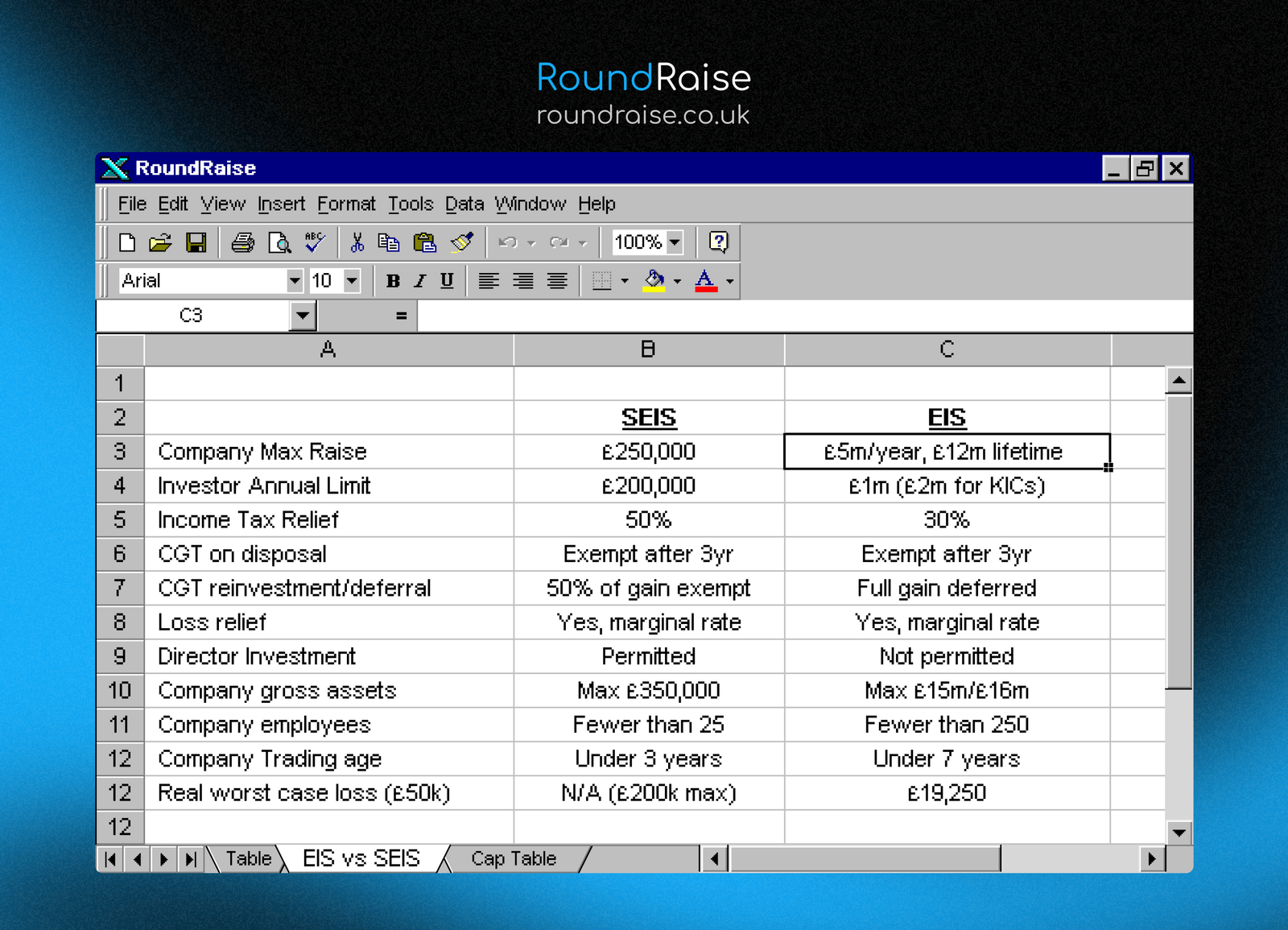Image resolution: width=1288 pixels, height=930 pixels.
Task: Expand the Undo history dropdown
Action: point(531,243)
